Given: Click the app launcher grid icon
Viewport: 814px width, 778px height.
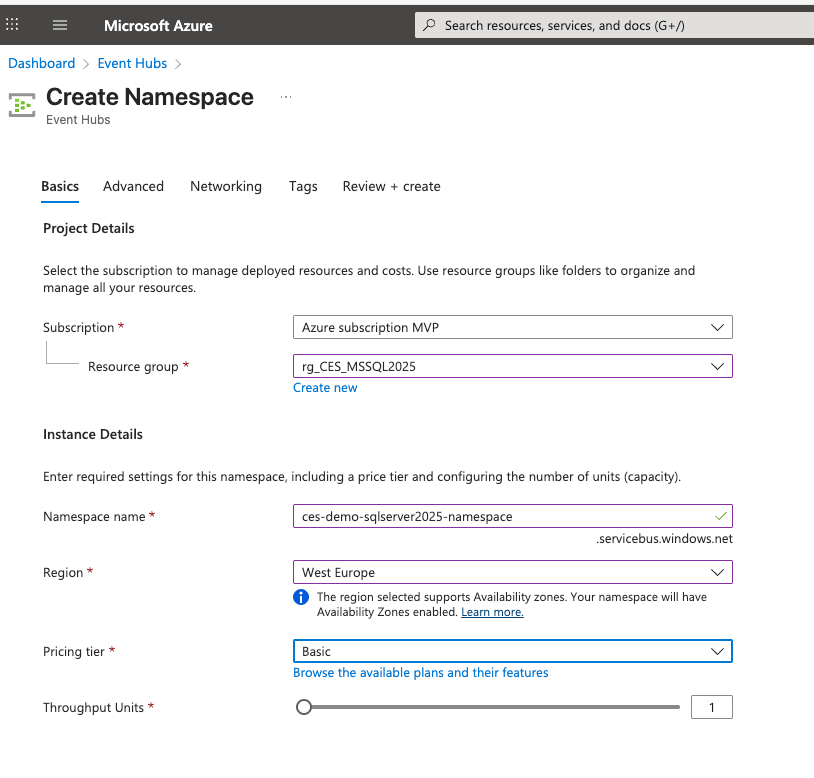Looking at the screenshot, I should (13, 25).
